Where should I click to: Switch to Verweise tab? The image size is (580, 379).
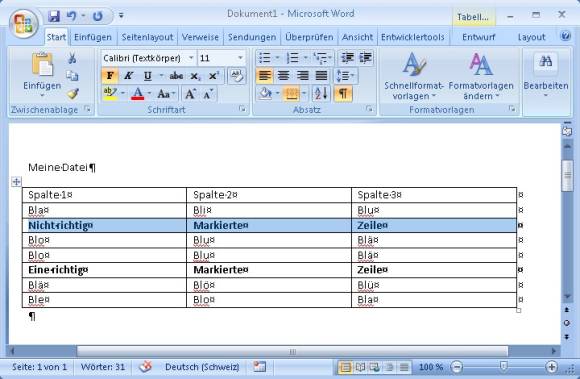200,37
